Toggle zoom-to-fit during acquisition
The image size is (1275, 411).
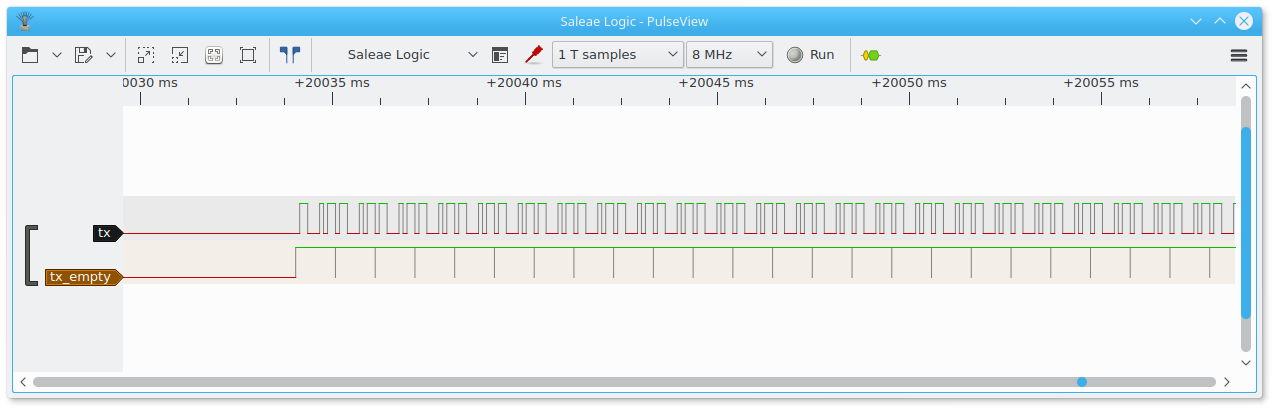(214, 55)
